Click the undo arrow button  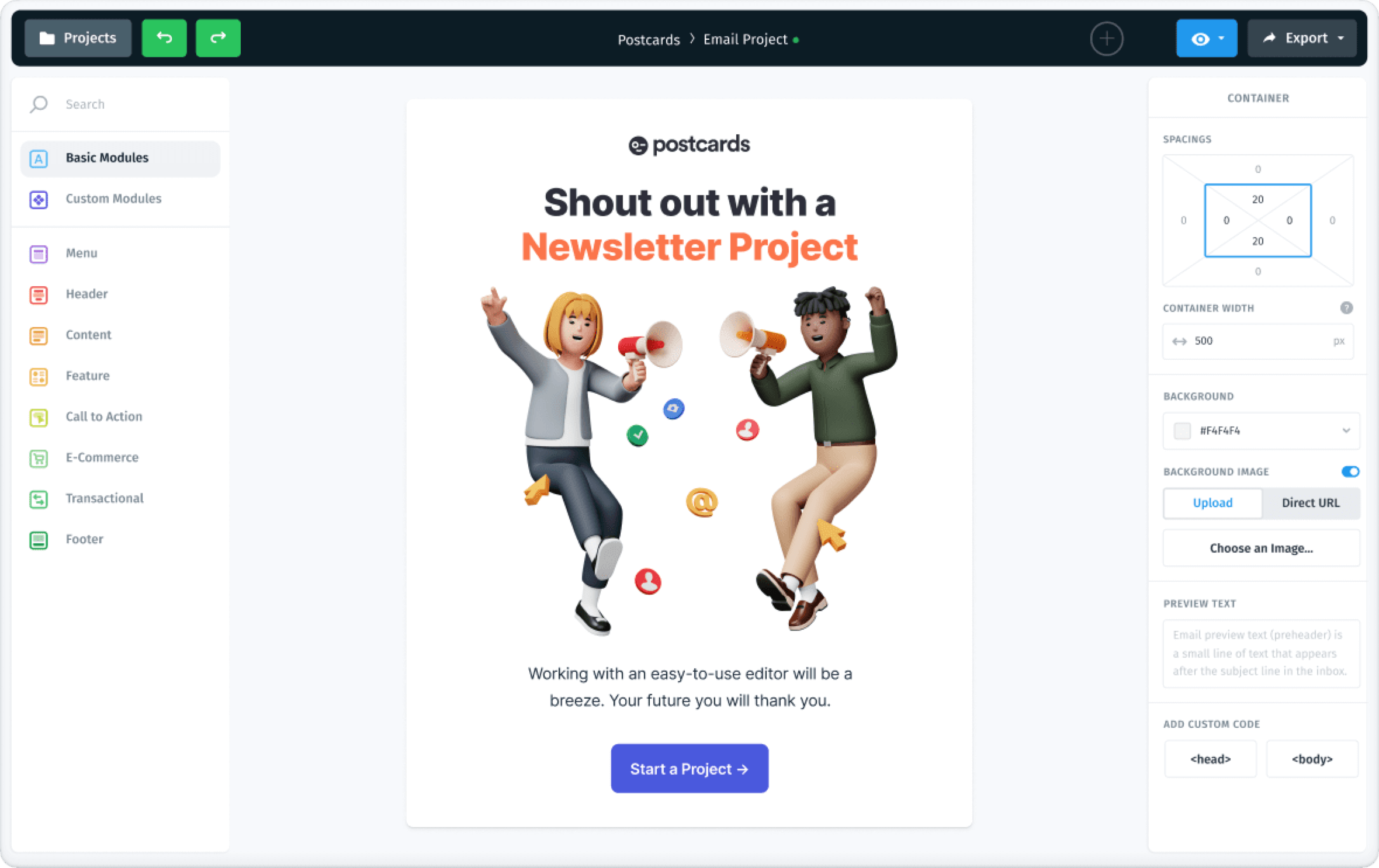click(x=164, y=38)
